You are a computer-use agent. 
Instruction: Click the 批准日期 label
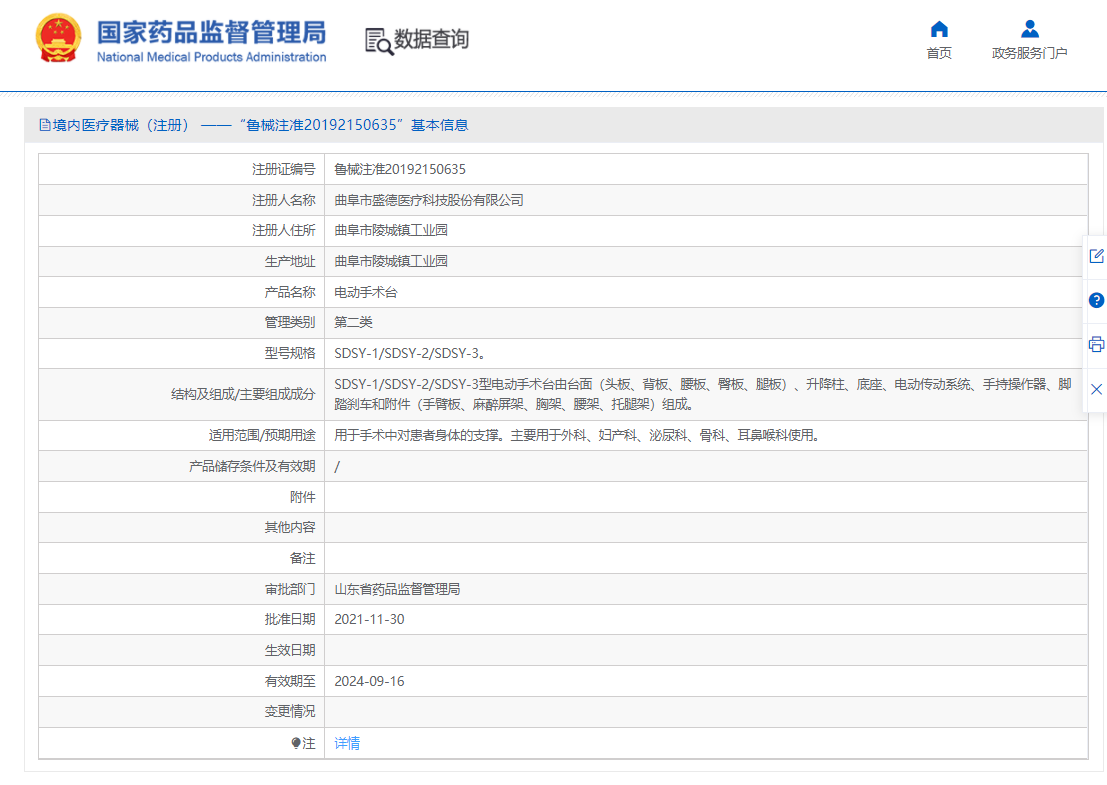tap(290, 619)
